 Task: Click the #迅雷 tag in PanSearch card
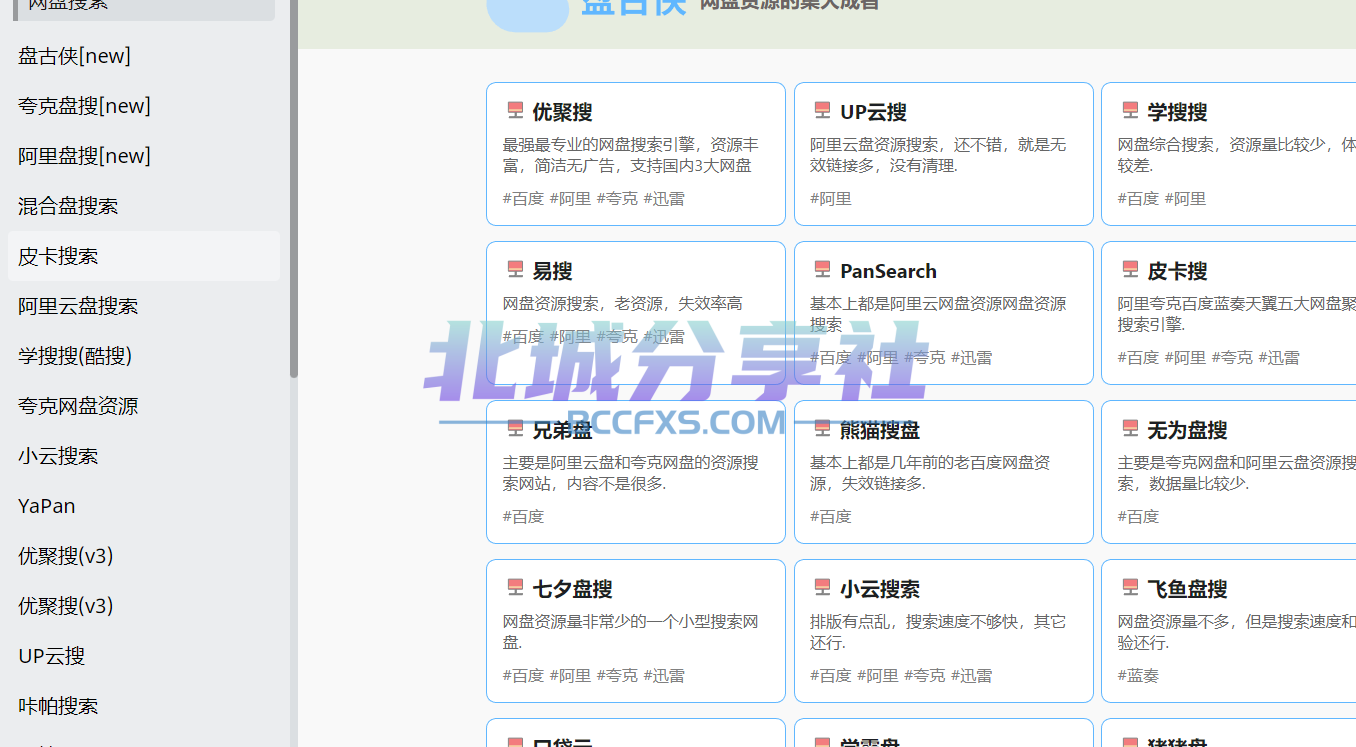pyautogui.click(x=971, y=357)
